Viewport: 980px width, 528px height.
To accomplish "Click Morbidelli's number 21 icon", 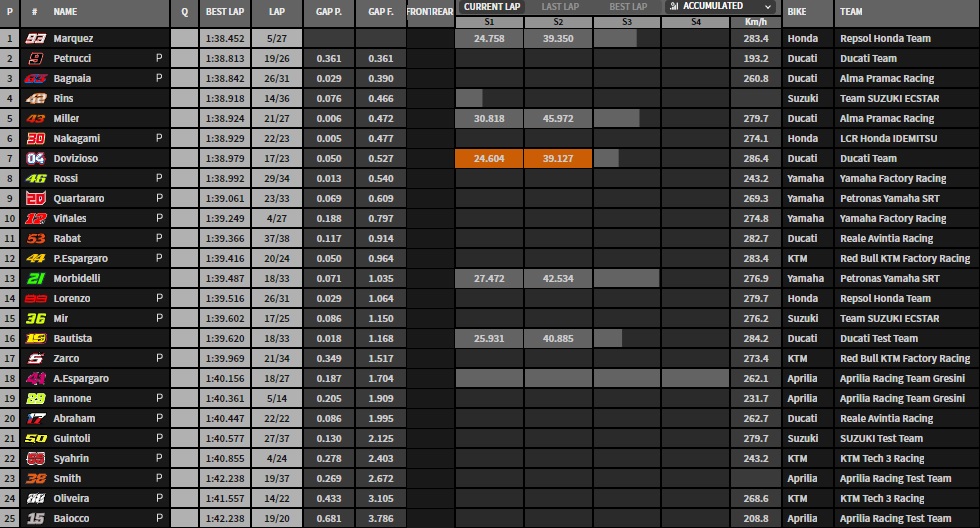I will (x=36, y=279).
